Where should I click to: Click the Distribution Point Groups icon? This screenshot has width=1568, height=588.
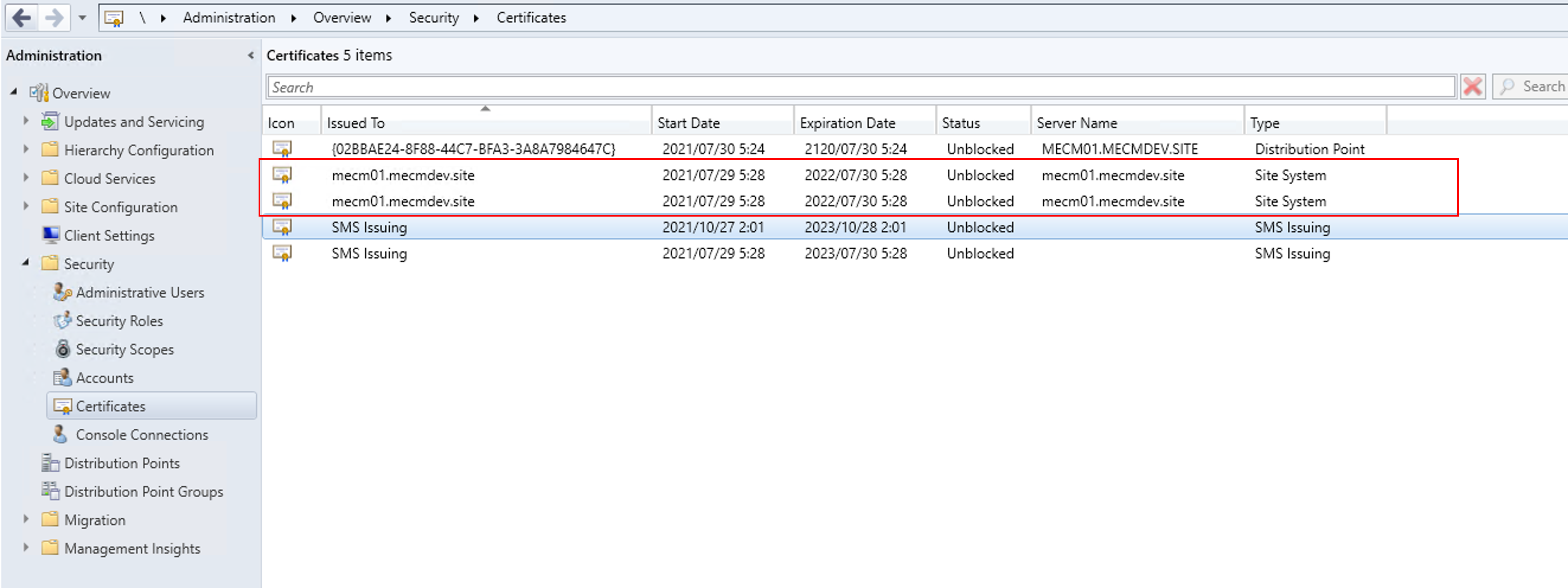[x=50, y=491]
